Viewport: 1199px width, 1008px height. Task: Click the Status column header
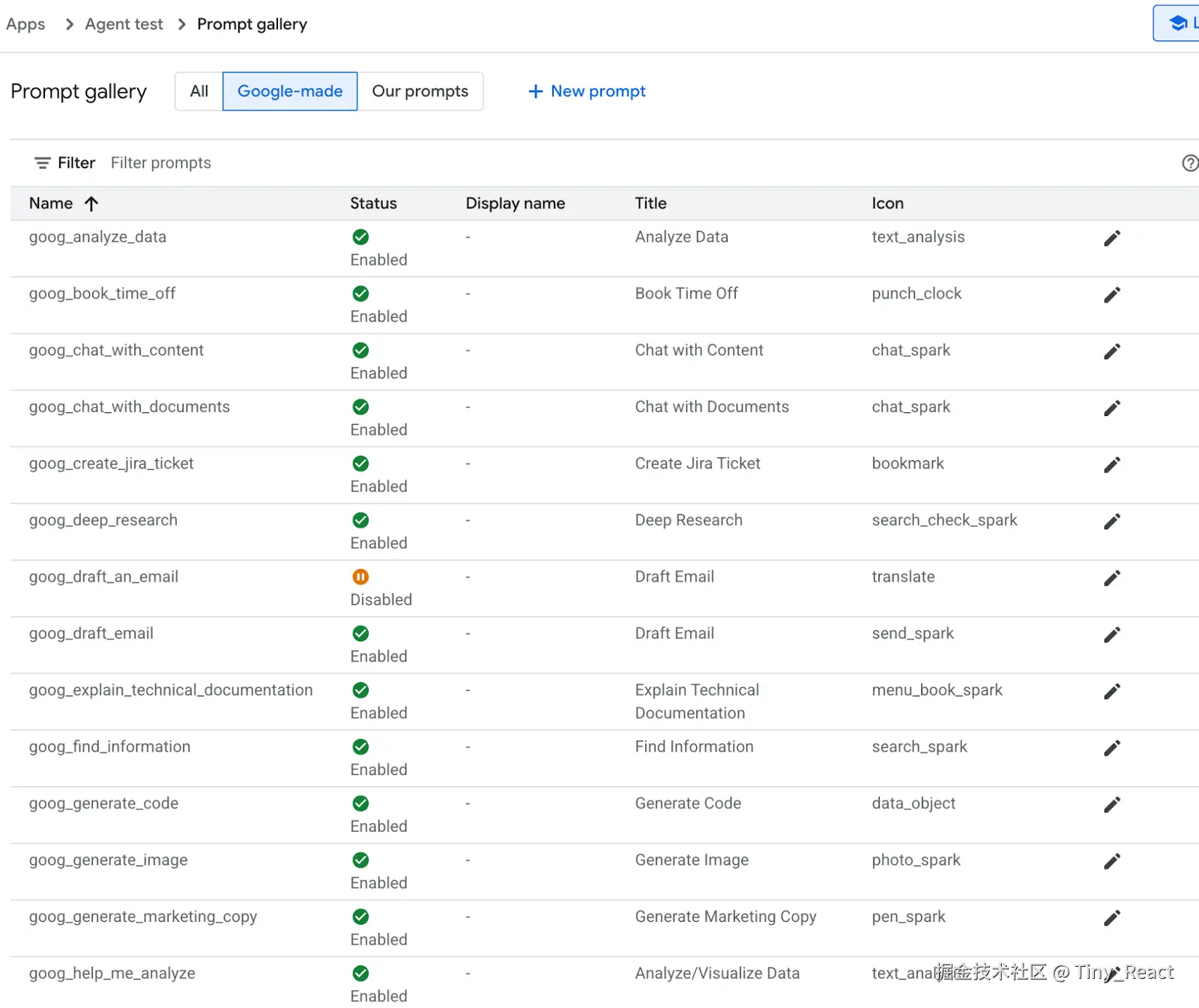pos(373,203)
